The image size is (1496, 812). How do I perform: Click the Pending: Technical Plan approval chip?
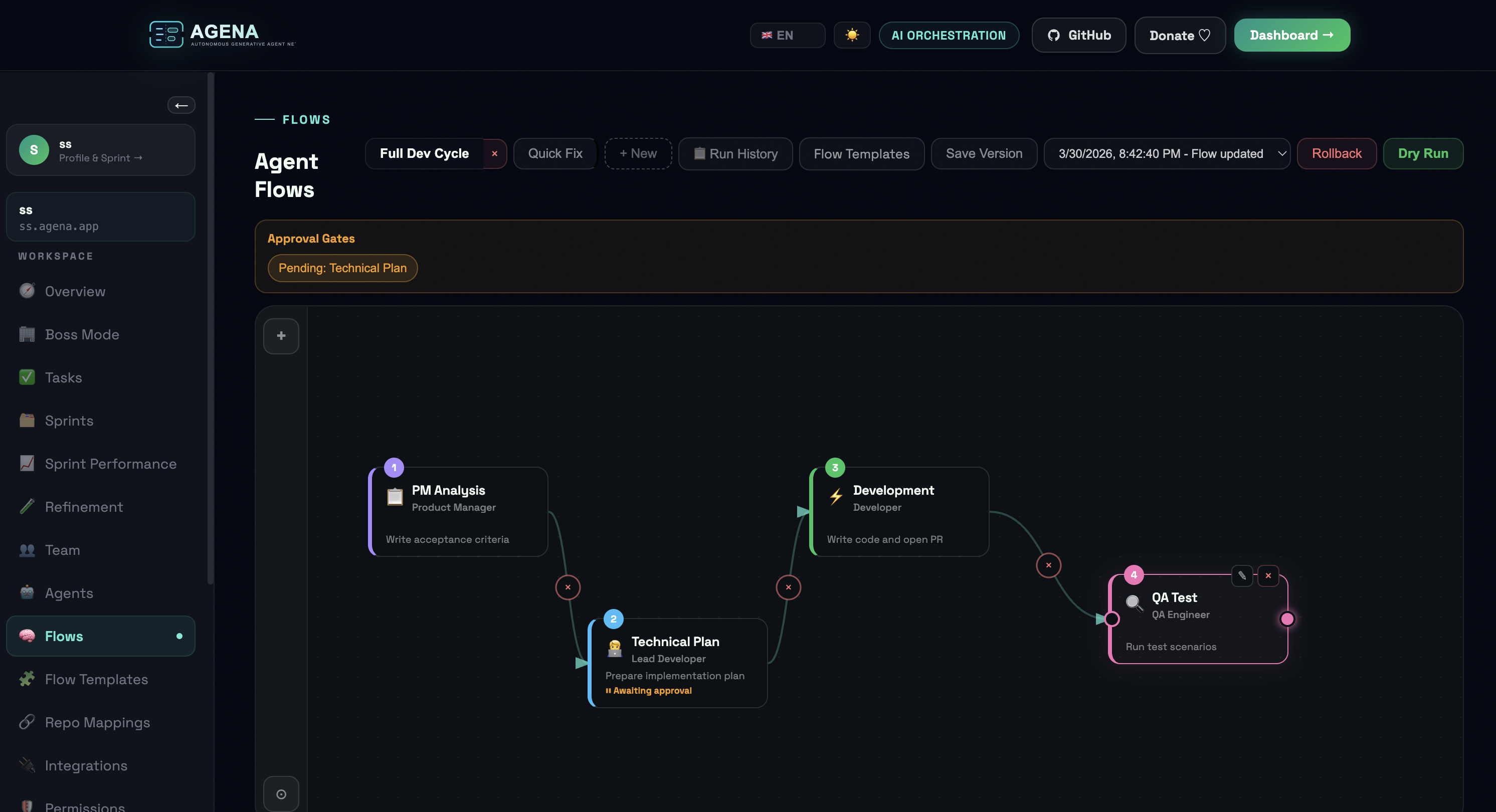pyautogui.click(x=342, y=268)
